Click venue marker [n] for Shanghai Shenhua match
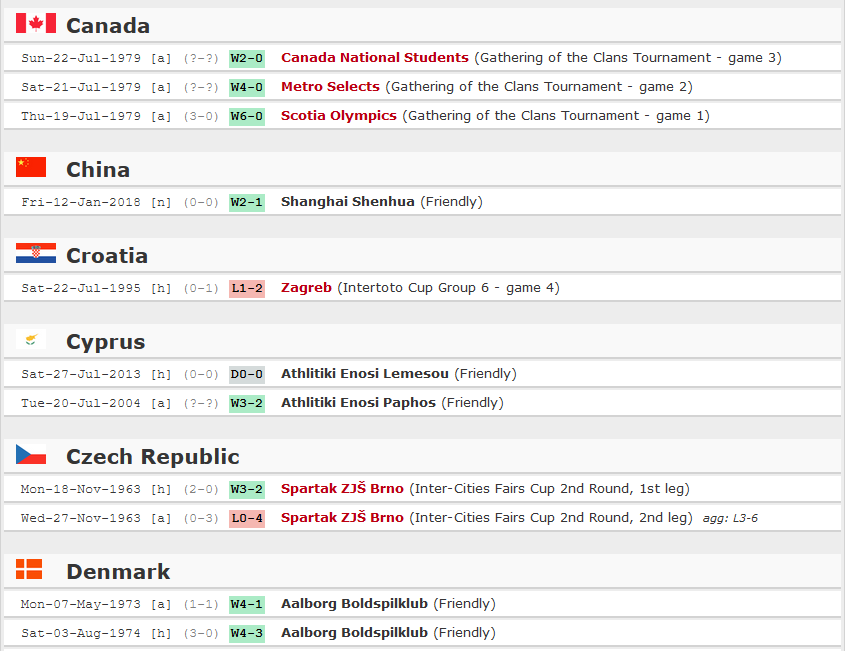 coord(161,203)
